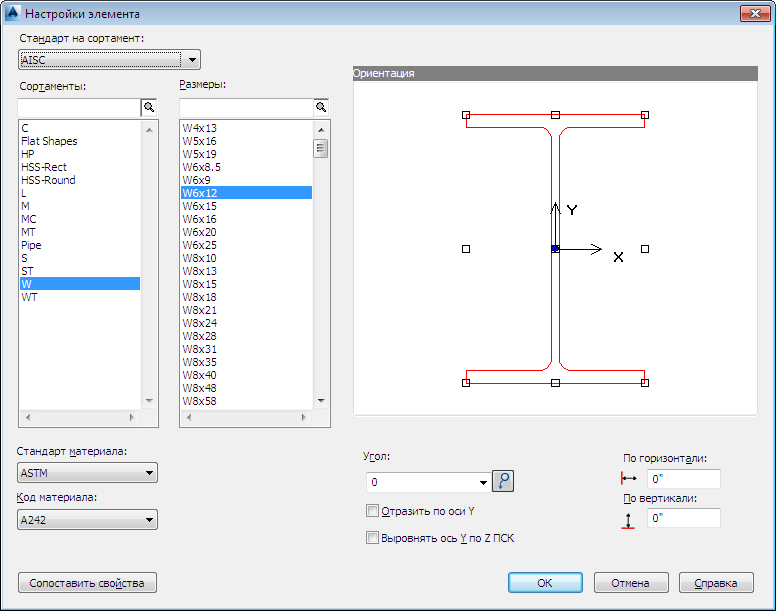Viewport: 776px width, 611px height.
Task: Open the Код материала A242 dropdown
Action: (x=87, y=520)
